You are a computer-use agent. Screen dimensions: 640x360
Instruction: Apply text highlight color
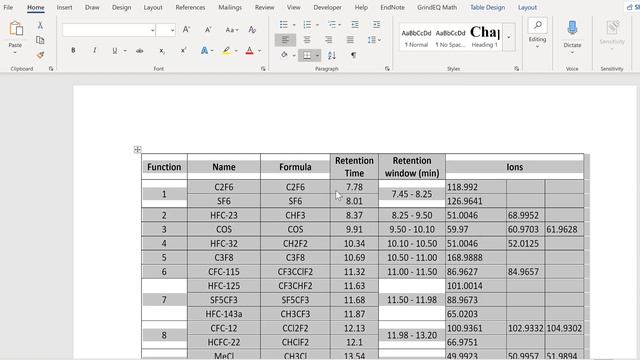(x=226, y=51)
